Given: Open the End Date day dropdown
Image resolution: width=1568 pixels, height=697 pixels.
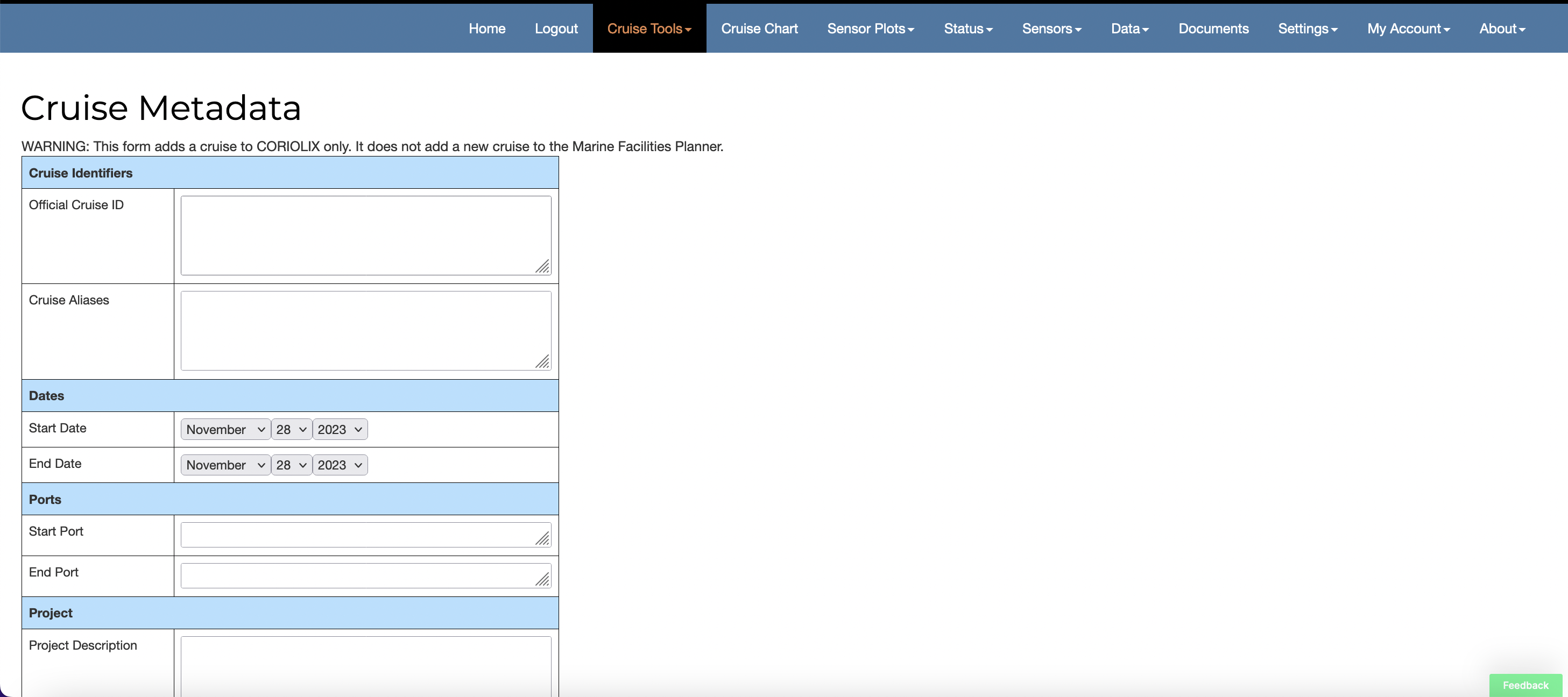Looking at the screenshot, I should (x=291, y=465).
